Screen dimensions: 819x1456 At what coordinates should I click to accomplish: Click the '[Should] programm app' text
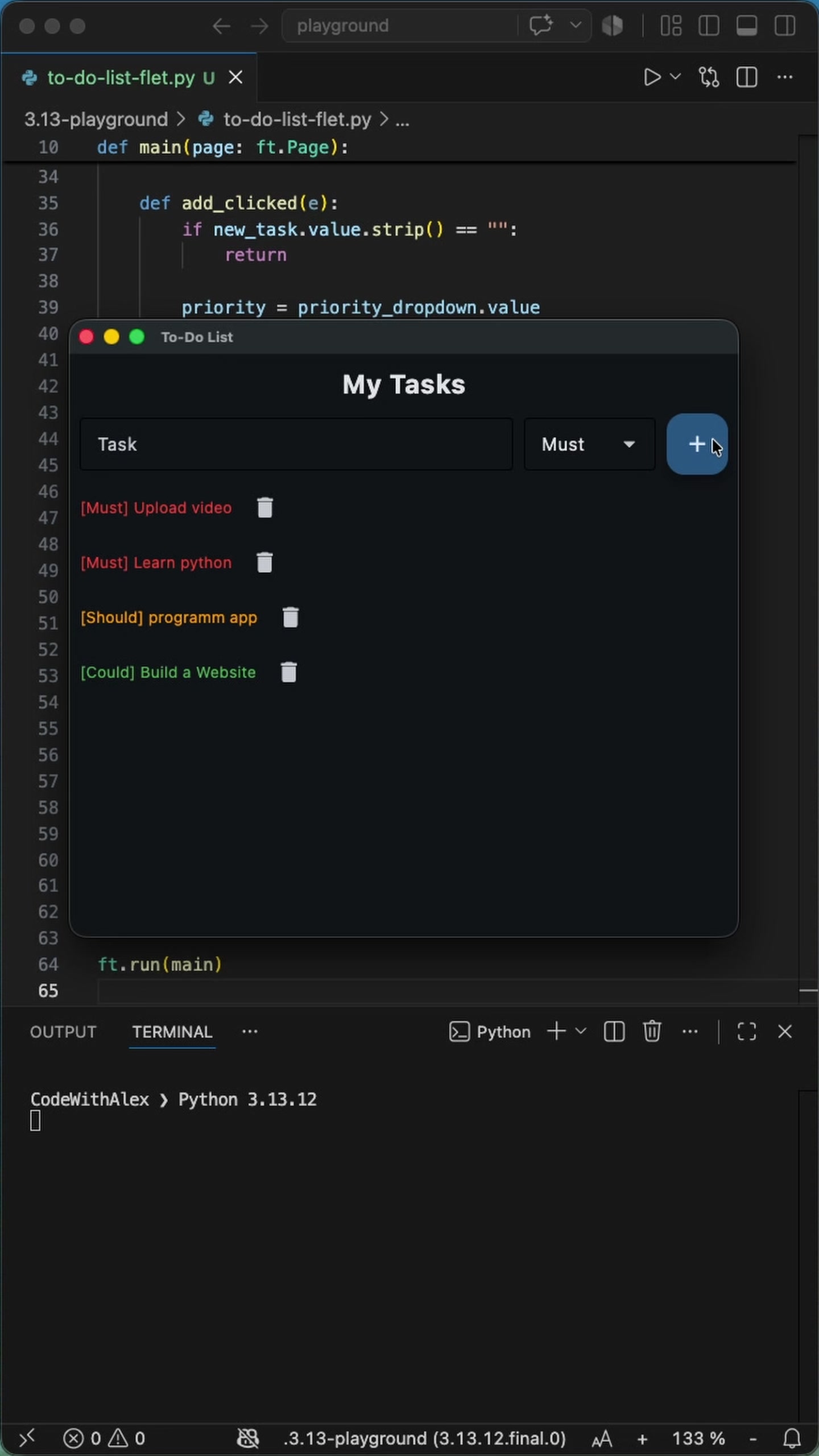point(168,617)
